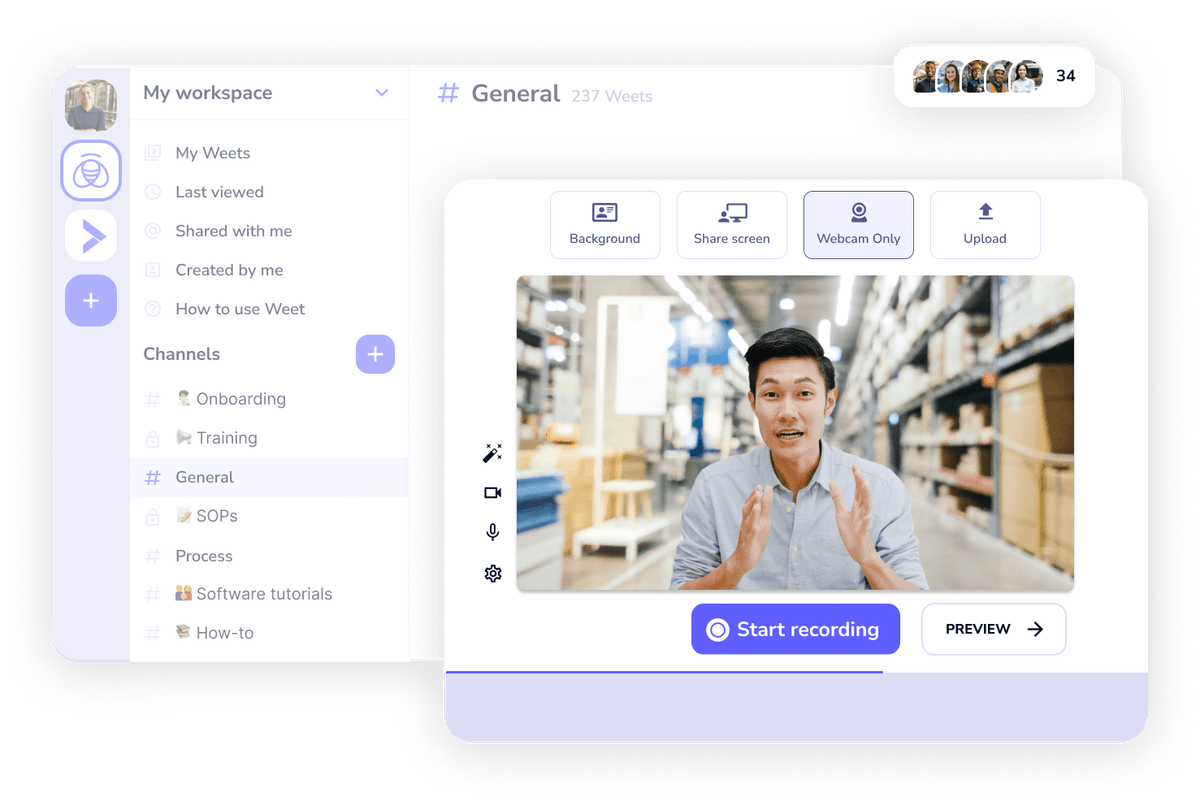Image resolution: width=1200 pixels, height=801 pixels.
Task: Mute the microphone icon
Action: [x=492, y=533]
